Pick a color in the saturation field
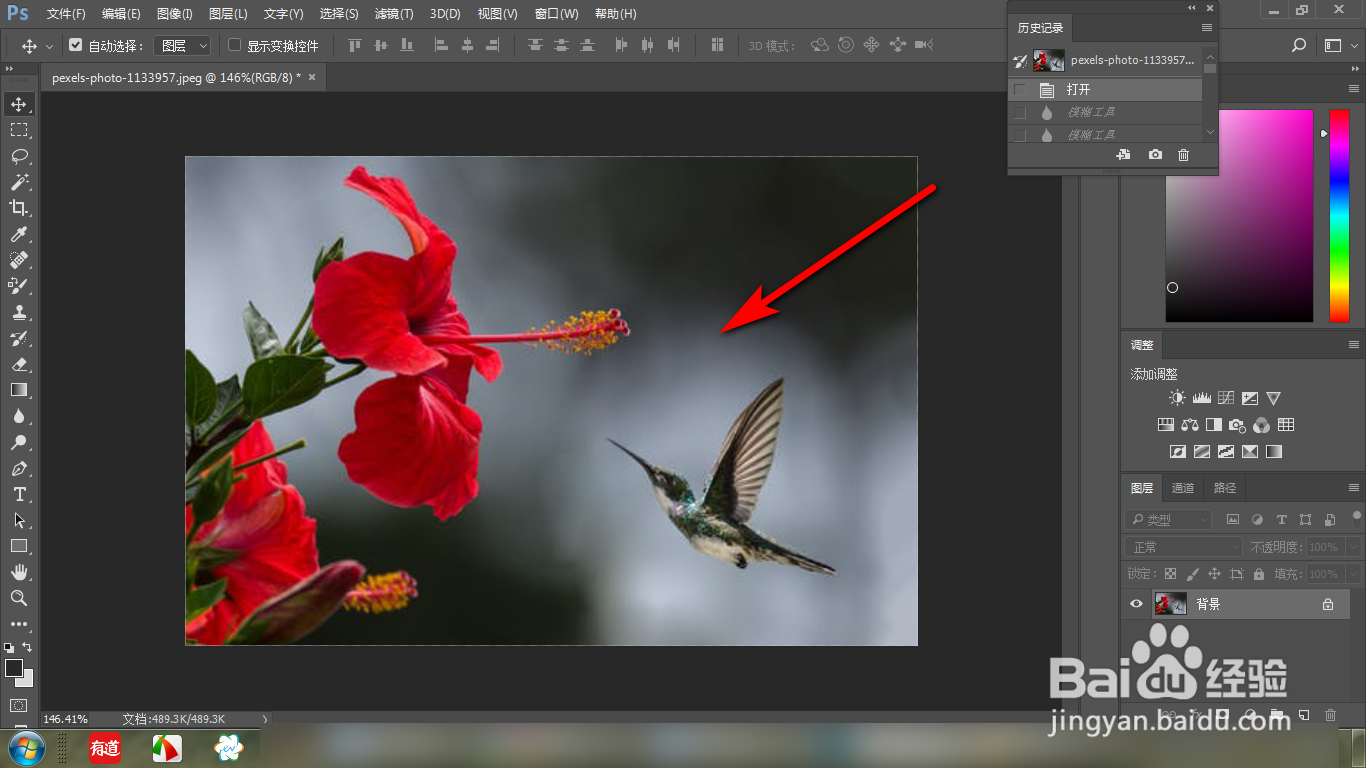The image size is (1366, 768). 1239,215
